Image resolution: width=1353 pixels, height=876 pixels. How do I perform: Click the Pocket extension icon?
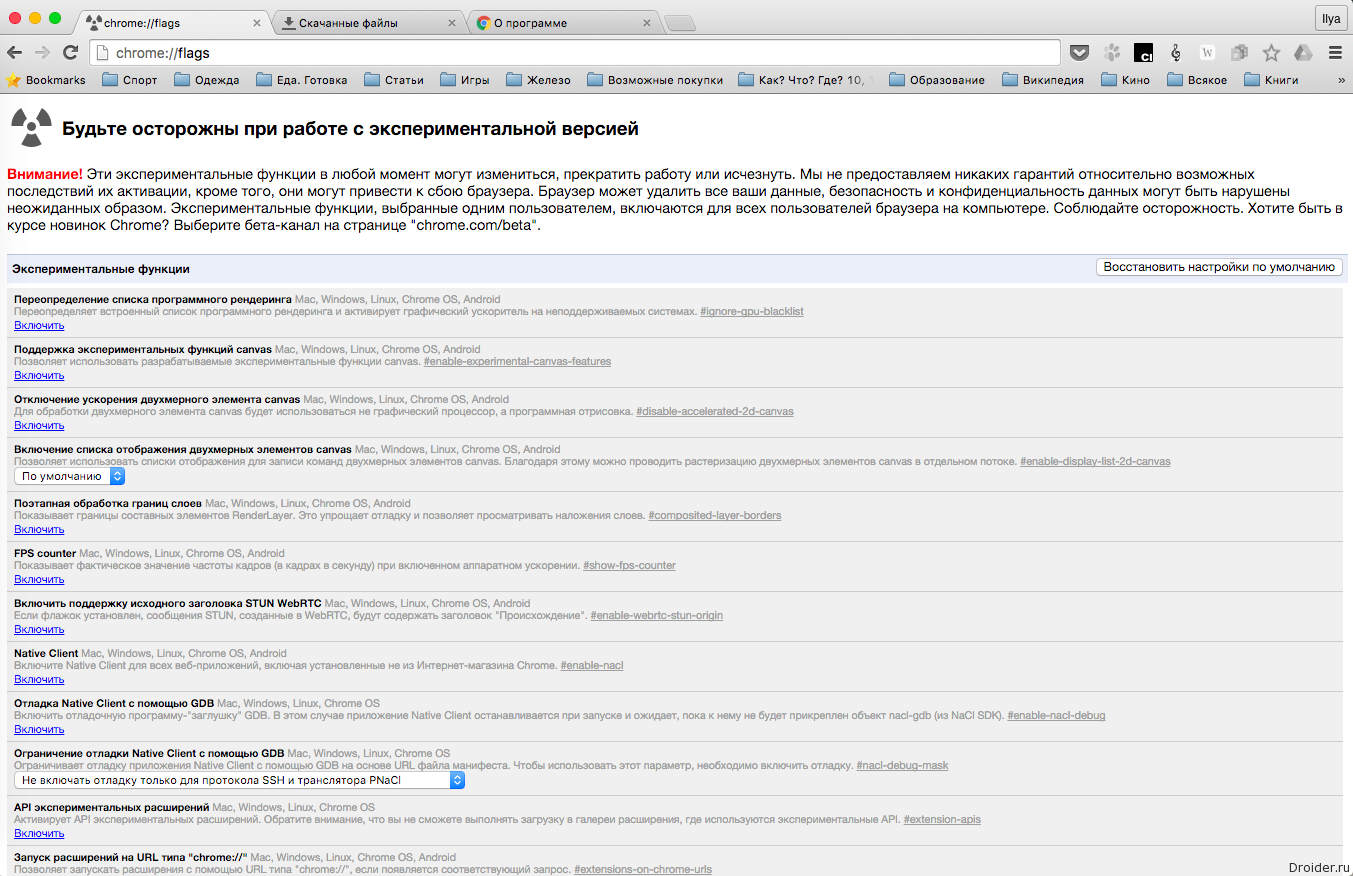[x=1079, y=53]
